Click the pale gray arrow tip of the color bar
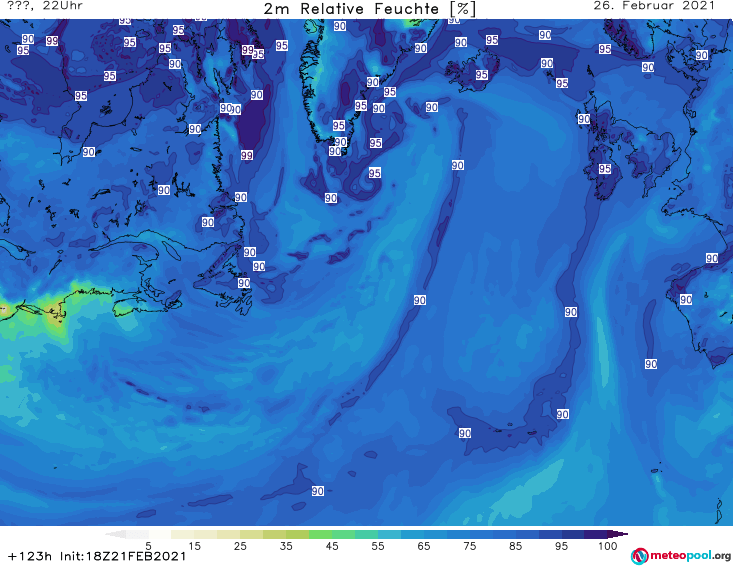Viewport: 733px width, 566px height. (115, 534)
